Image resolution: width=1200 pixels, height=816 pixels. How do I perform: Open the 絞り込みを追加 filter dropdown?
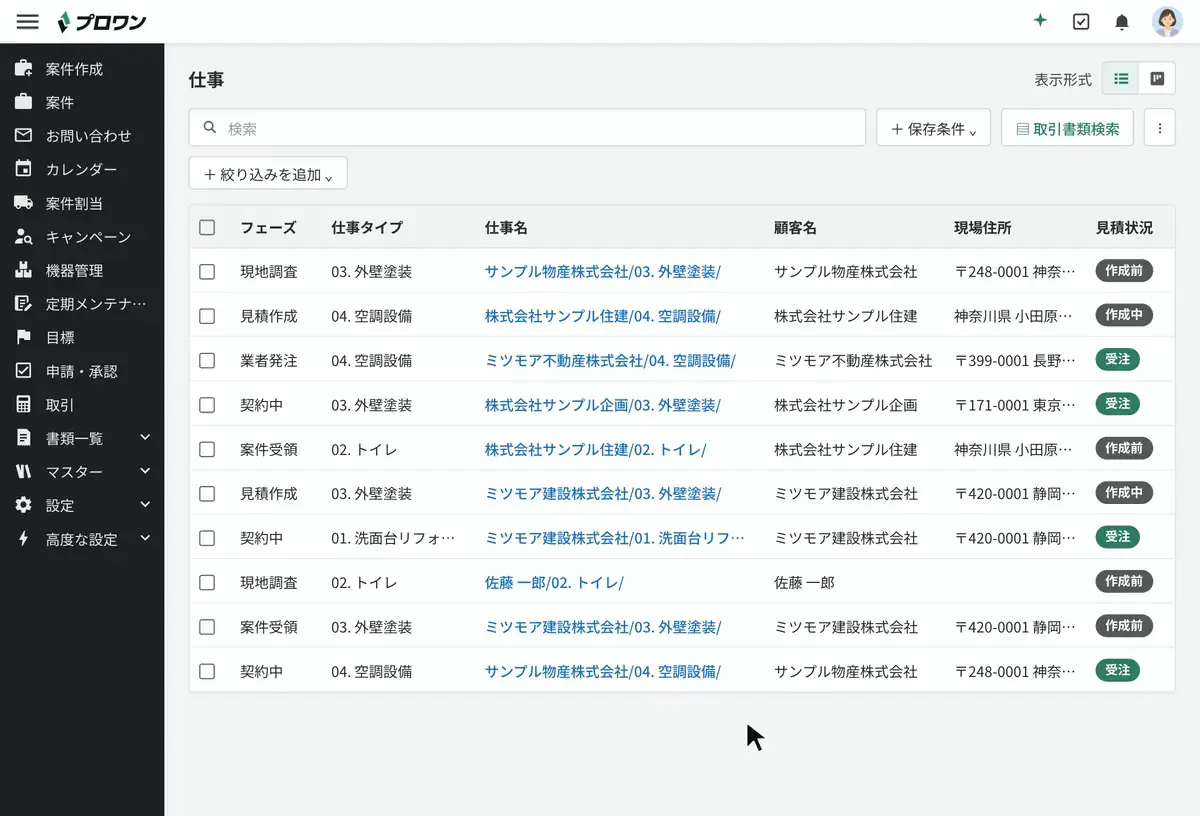pyautogui.click(x=268, y=174)
